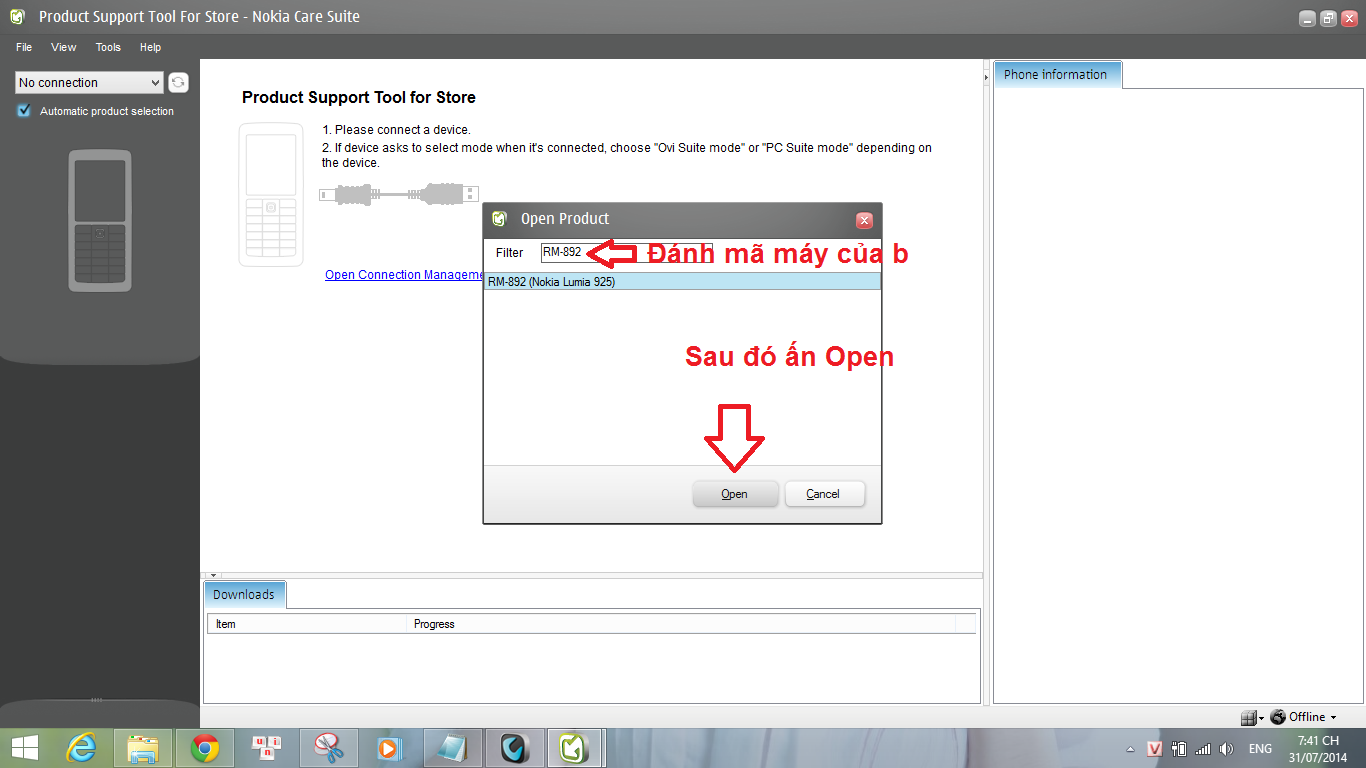Click the ENG input language indicator
This screenshot has height=768, width=1366.
point(1260,748)
